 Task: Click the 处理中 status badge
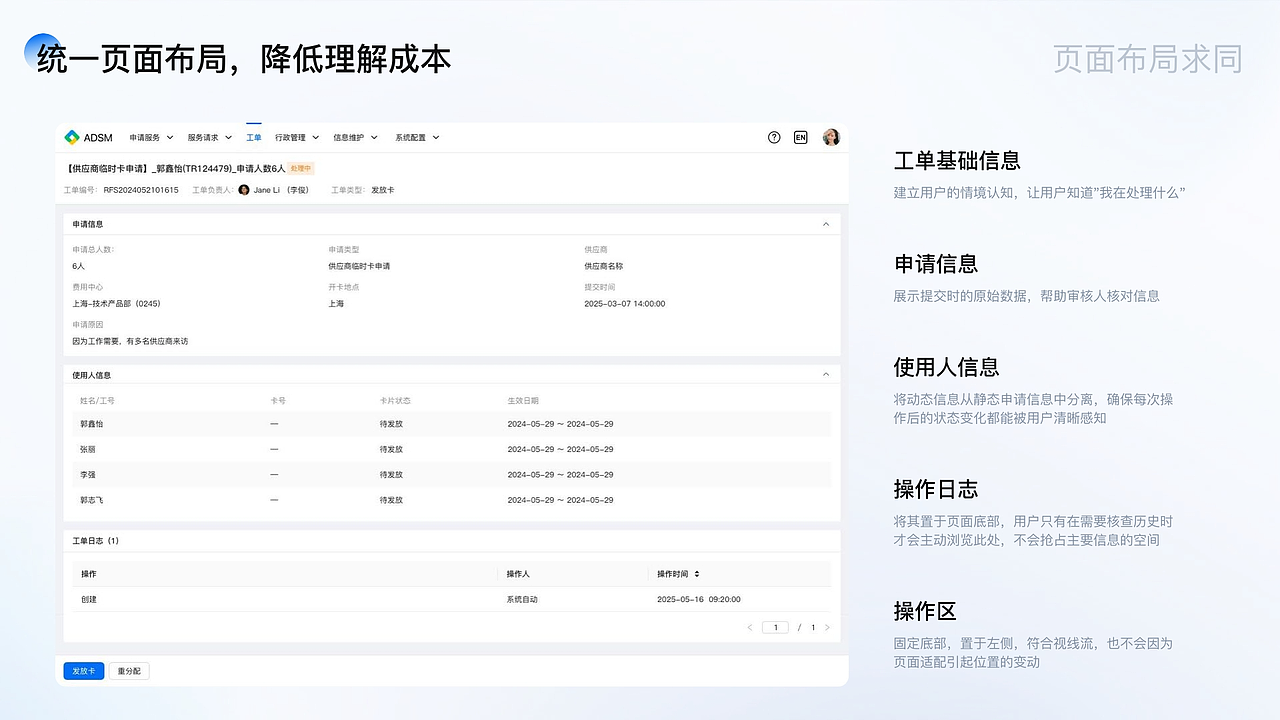[302, 168]
